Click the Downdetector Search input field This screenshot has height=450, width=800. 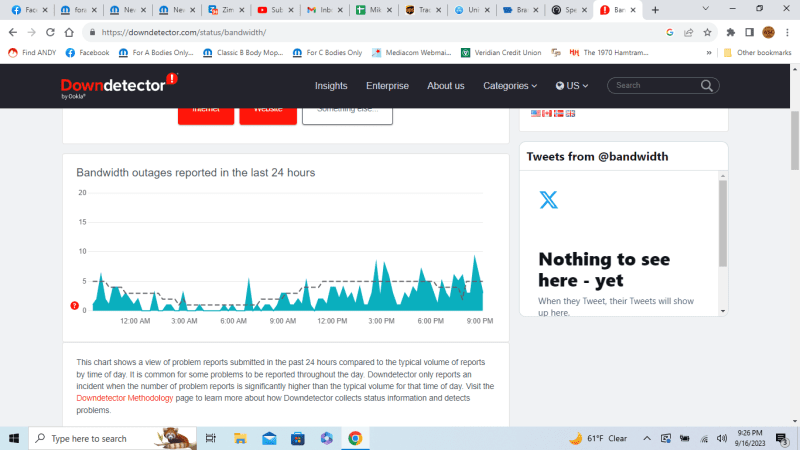(x=656, y=86)
